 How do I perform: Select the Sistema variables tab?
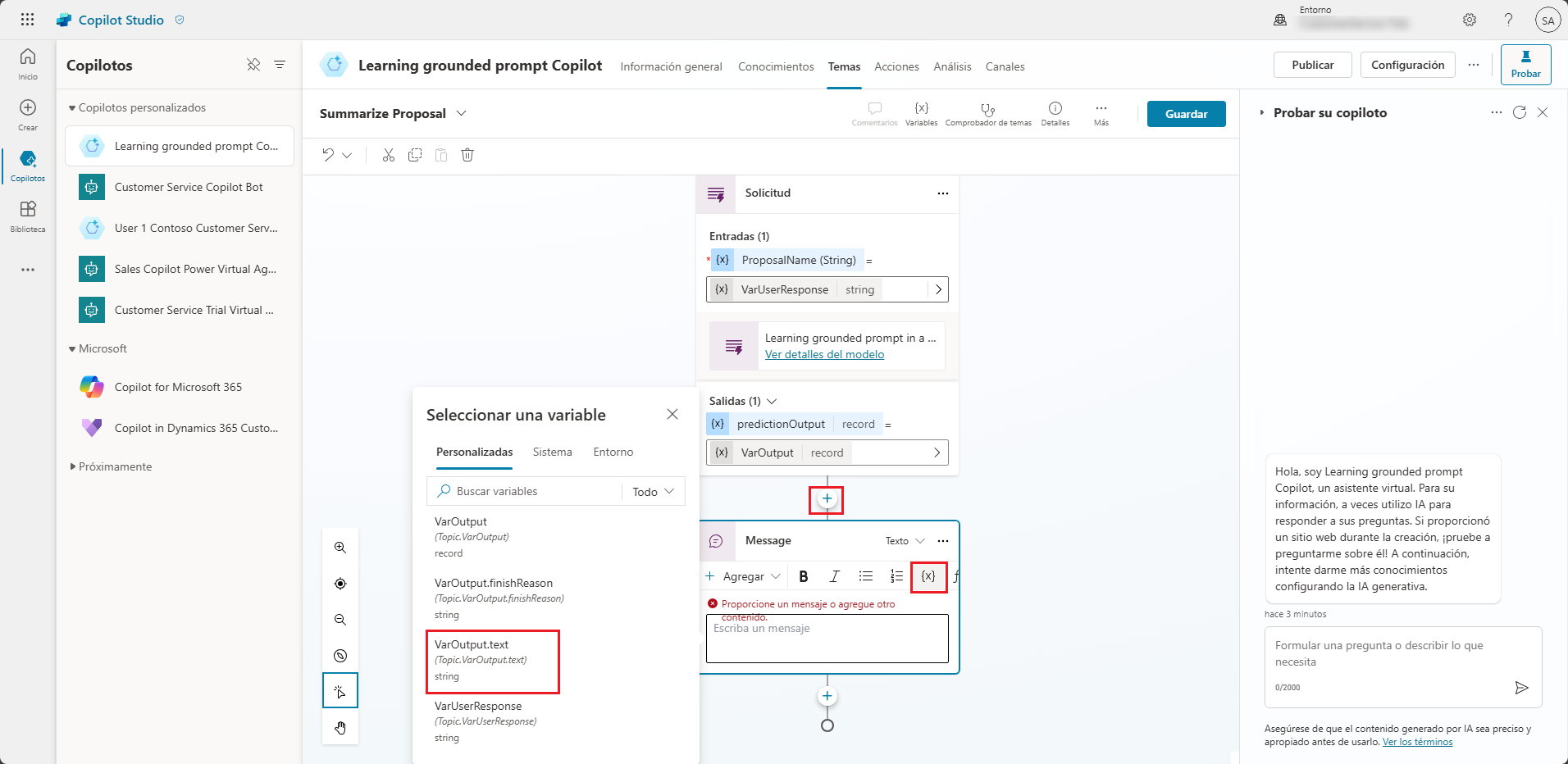point(552,452)
